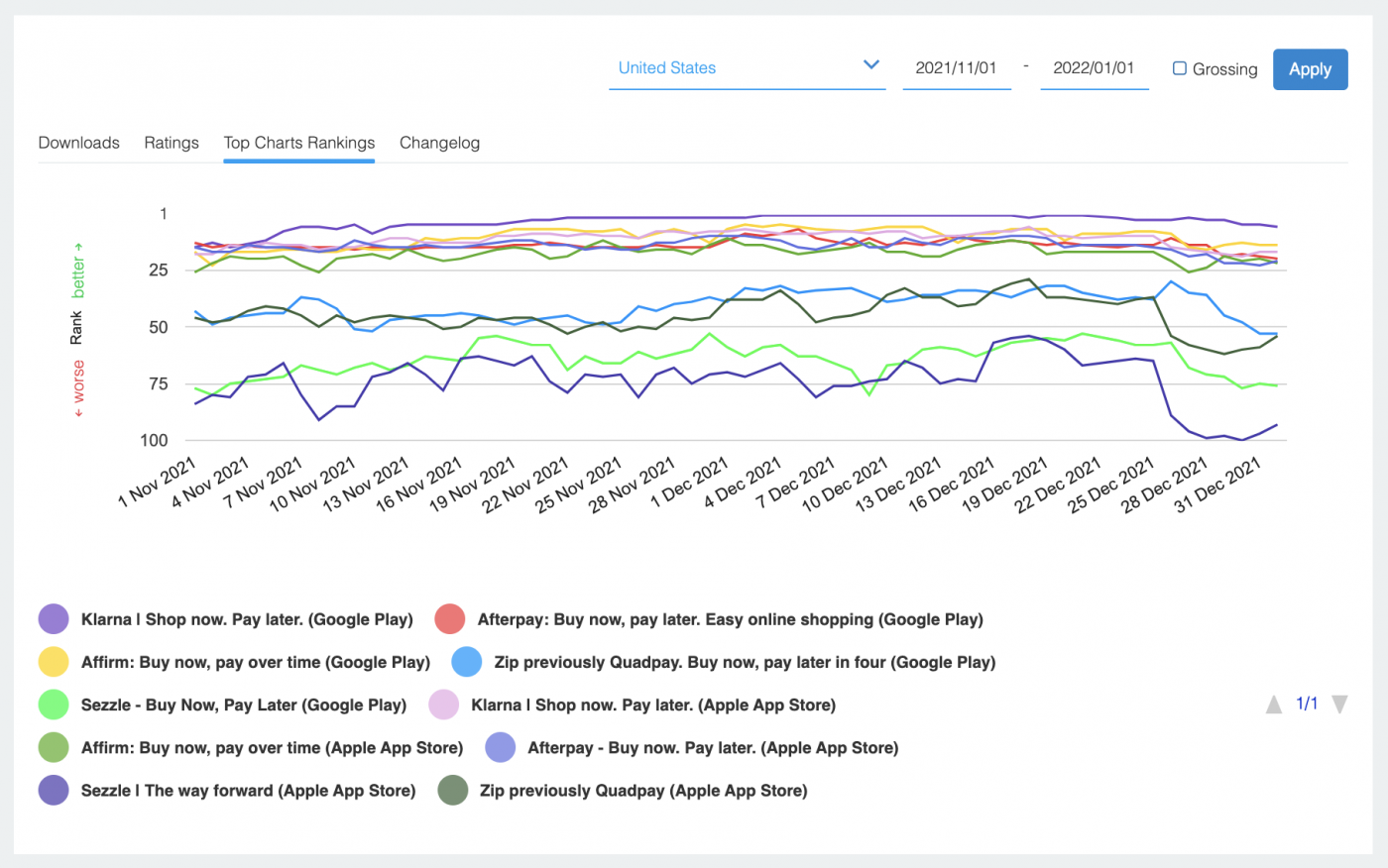Switch to the Downloads tab

pyautogui.click(x=78, y=143)
